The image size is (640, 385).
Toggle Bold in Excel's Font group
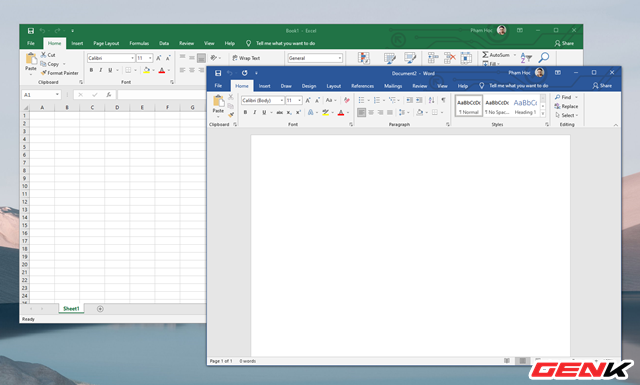(x=91, y=70)
